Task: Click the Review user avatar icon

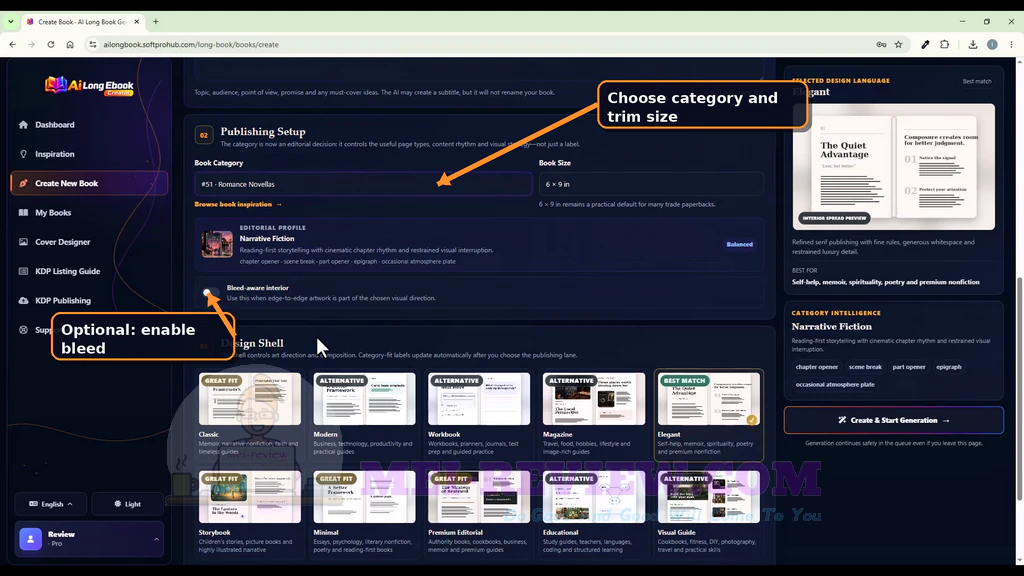Action: [30, 539]
